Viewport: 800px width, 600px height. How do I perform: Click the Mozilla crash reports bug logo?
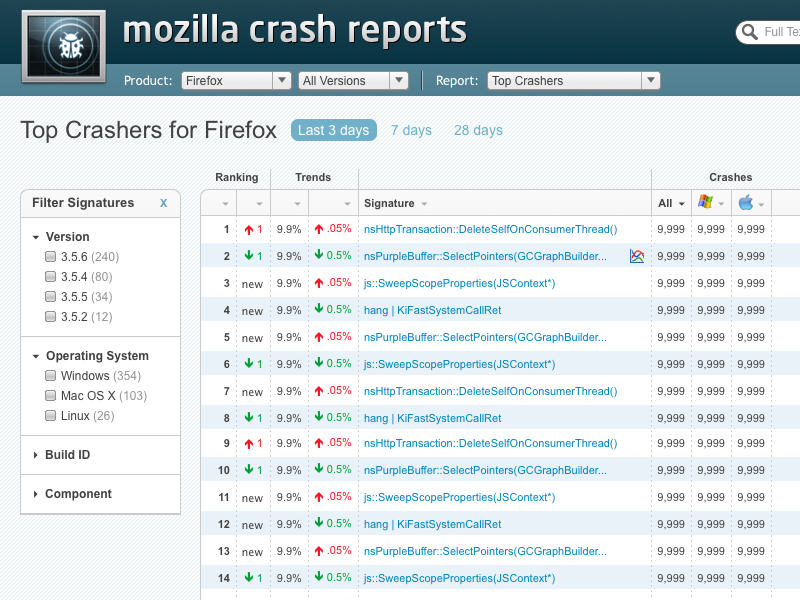pyautogui.click(x=64, y=46)
